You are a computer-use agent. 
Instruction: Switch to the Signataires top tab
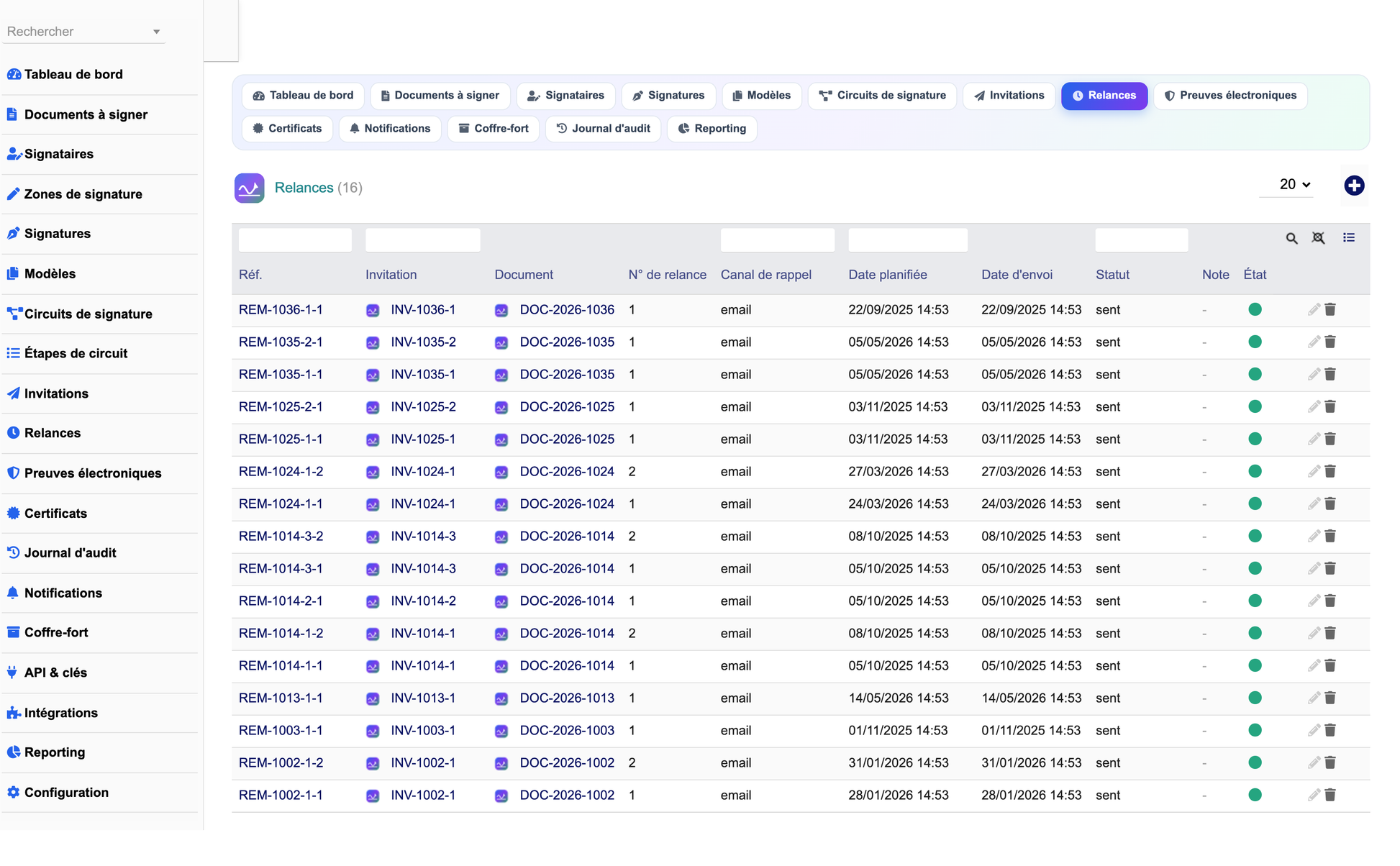point(565,96)
